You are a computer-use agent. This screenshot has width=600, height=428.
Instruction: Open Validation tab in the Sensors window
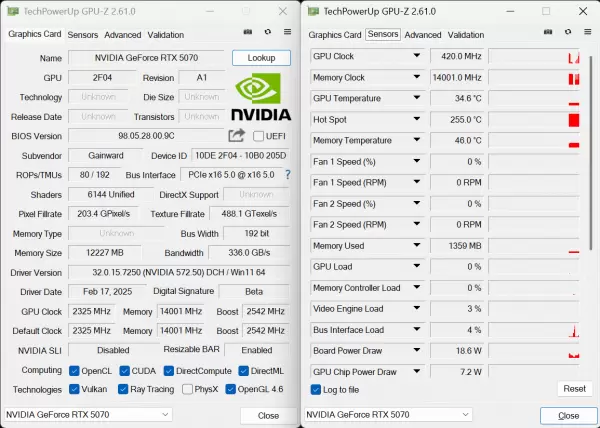465,34
